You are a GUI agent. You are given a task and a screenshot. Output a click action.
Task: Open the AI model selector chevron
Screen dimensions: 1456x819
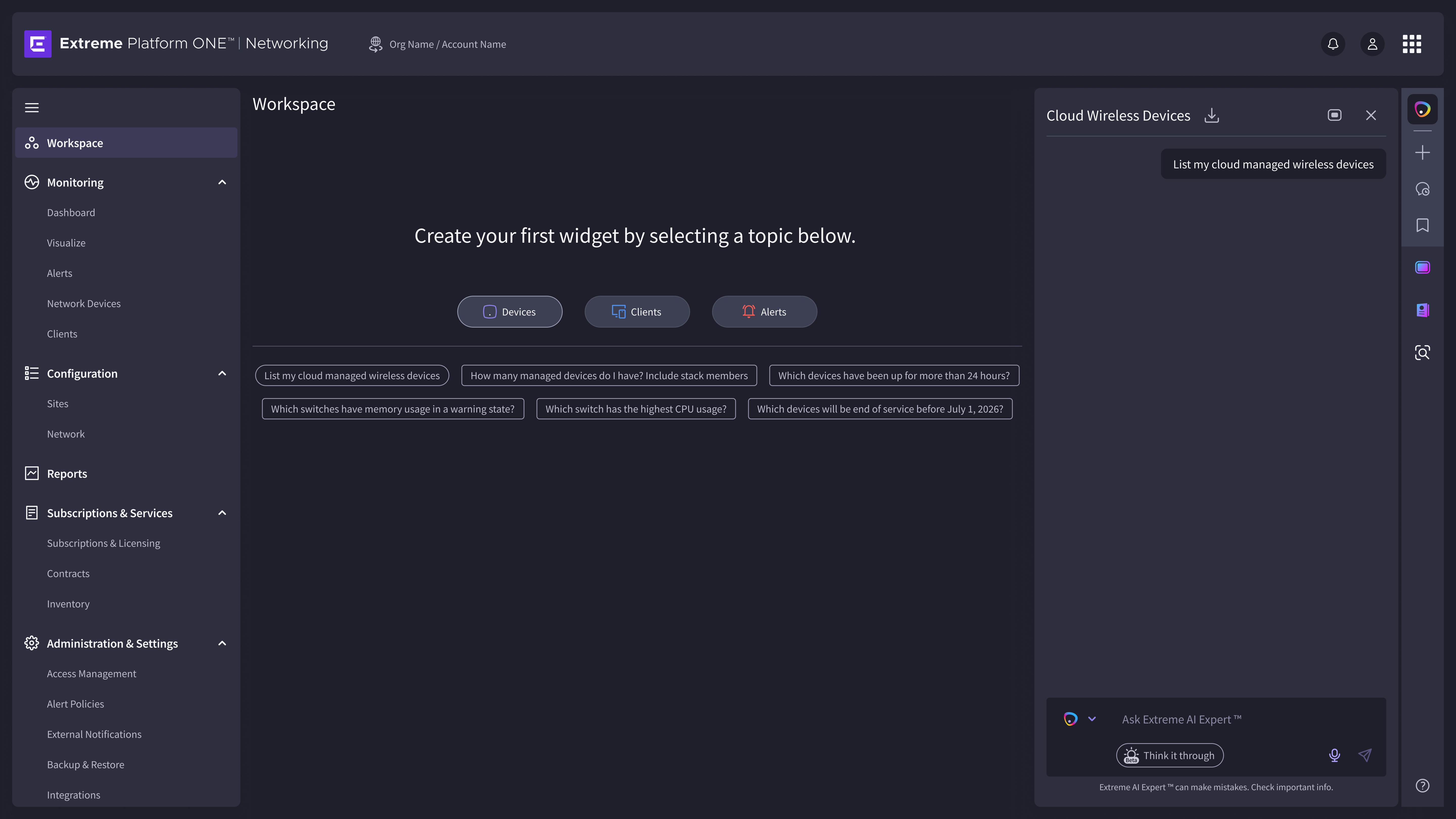coord(1092,719)
